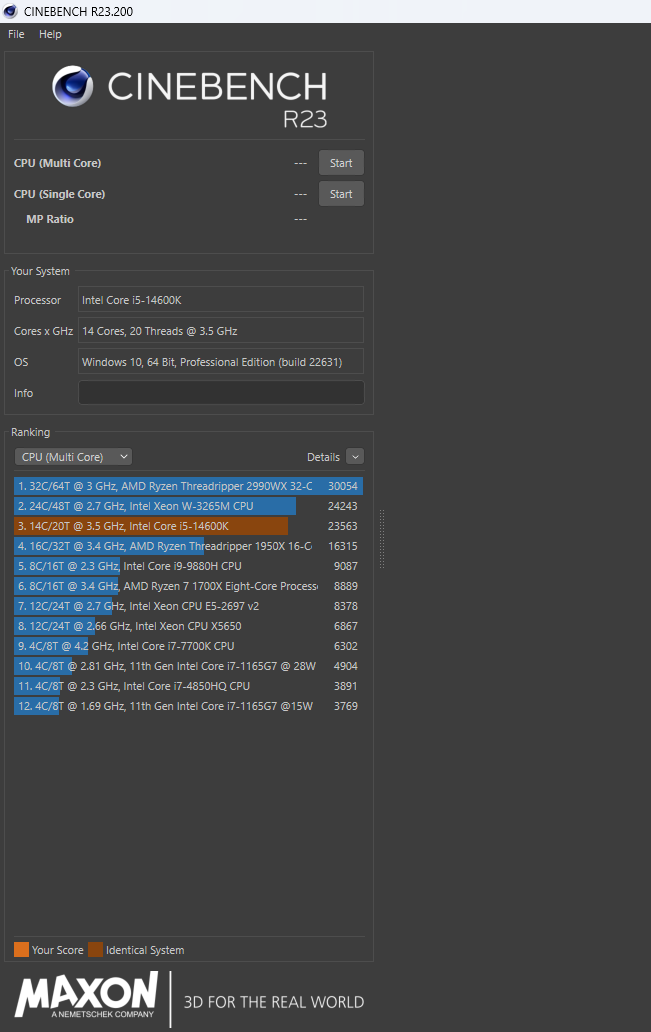Start the CPU (Multi Core) test
This screenshot has height=1032, width=651.
coord(341,163)
